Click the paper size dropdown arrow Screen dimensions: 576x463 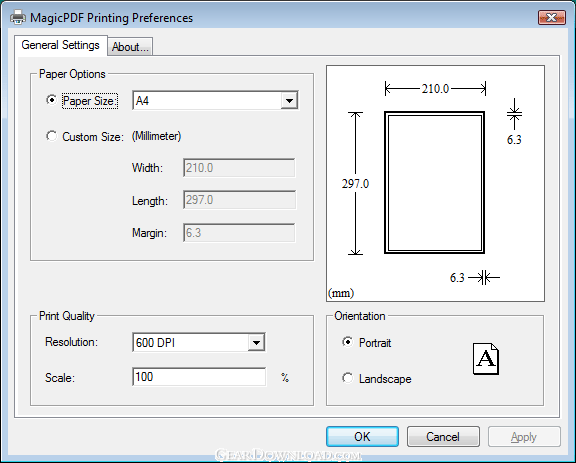pyautogui.click(x=289, y=100)
